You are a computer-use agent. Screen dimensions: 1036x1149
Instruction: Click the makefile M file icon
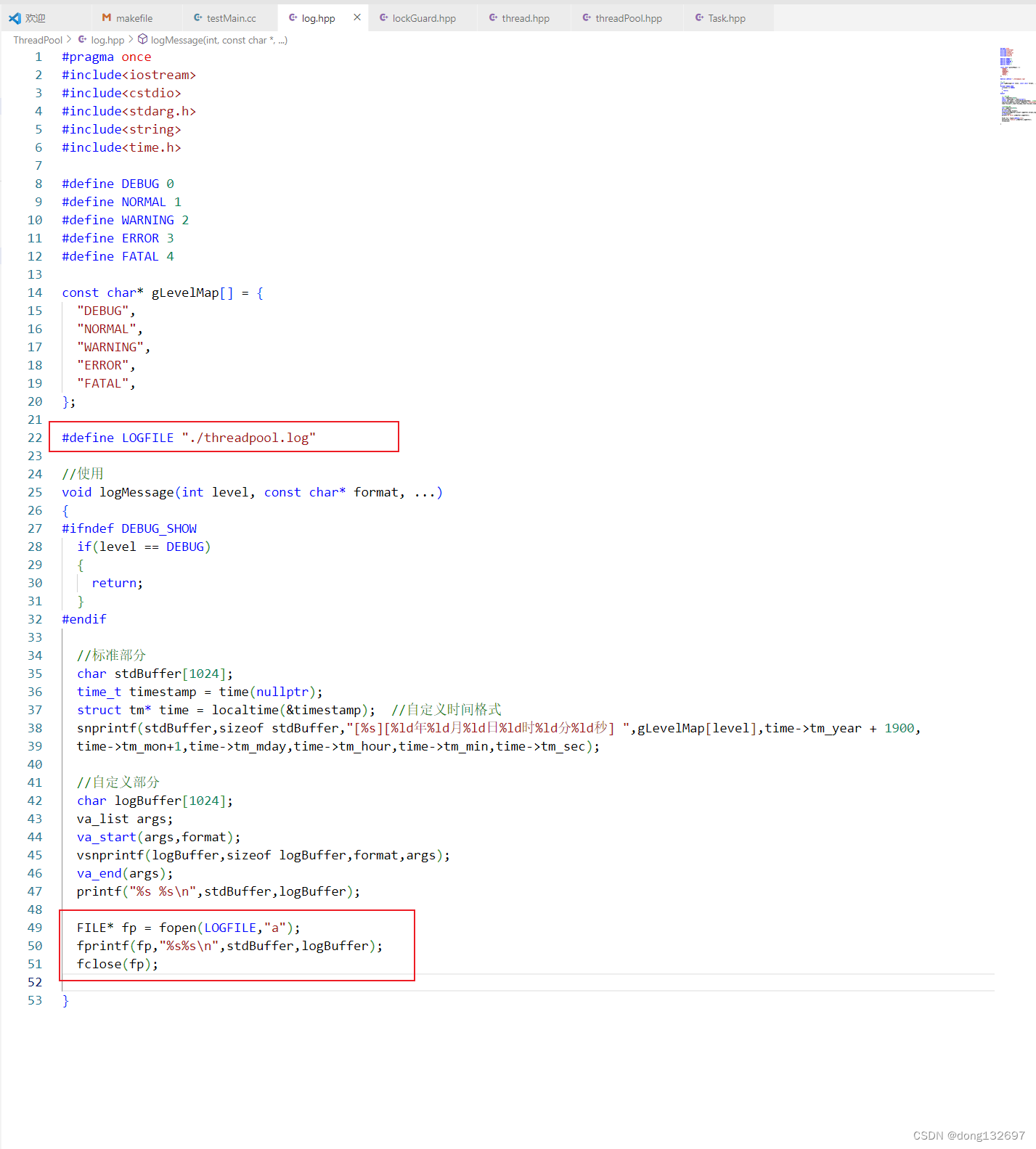[107, 18]
